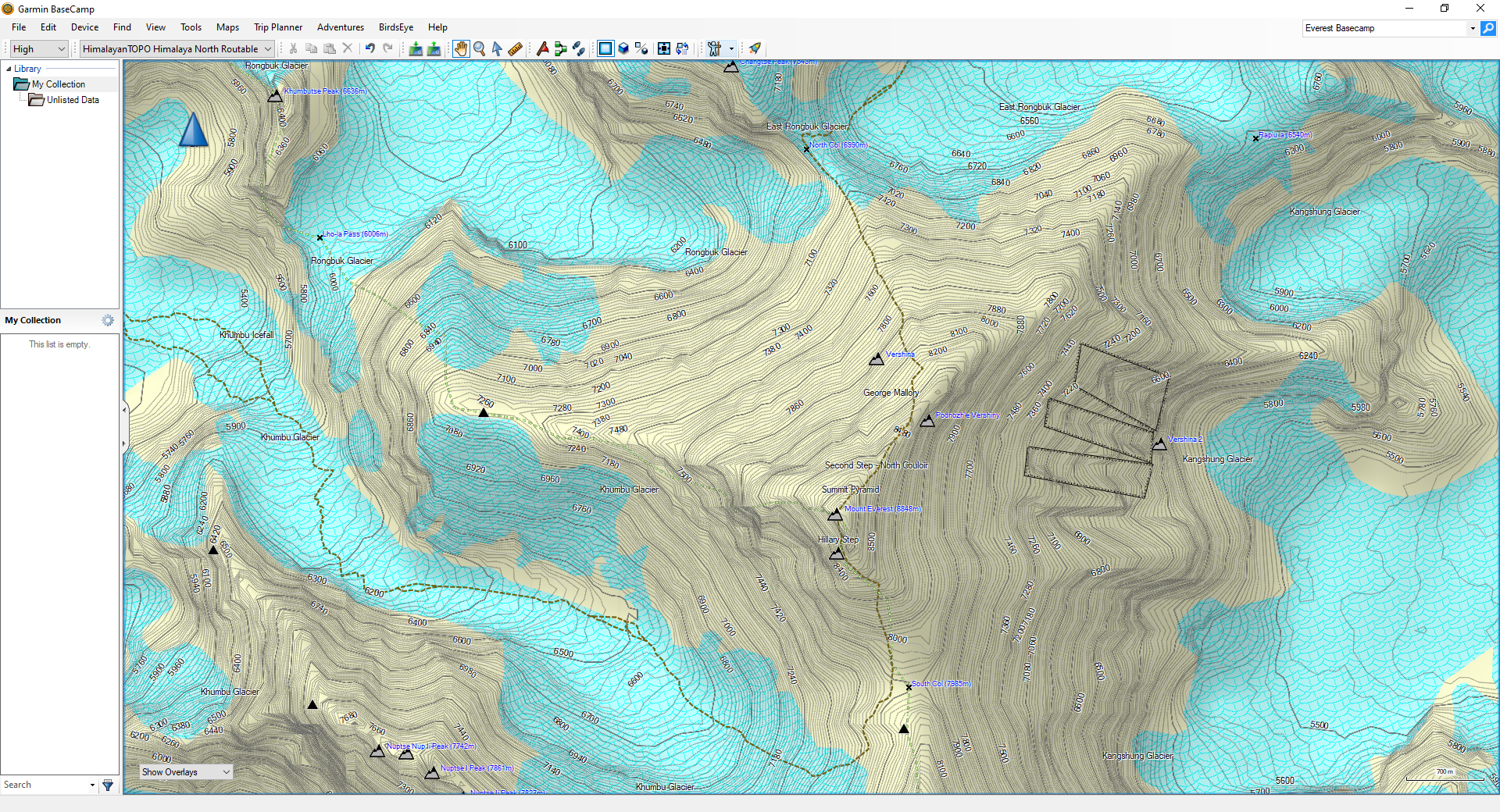Click the South Col (7985m) waypoint label
The width and height of the screenshot is (1500, 812).
pos(941,684)
